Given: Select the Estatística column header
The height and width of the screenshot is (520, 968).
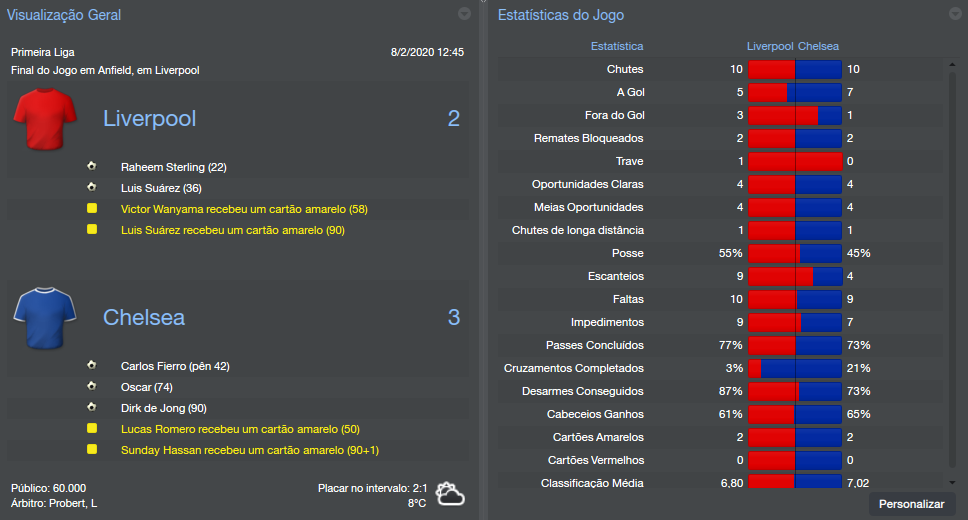Looking at the screenshot, I should pos(617,46).
